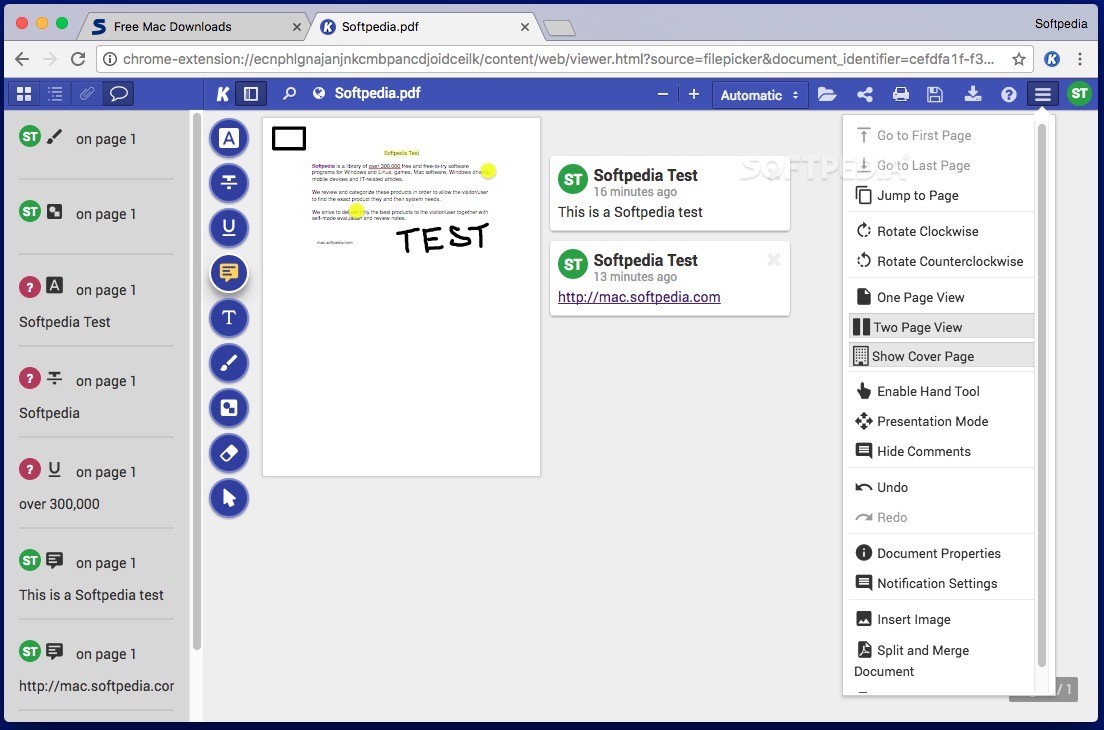Select the 'This is a Softpedia test' comment card

coord(670,193)
